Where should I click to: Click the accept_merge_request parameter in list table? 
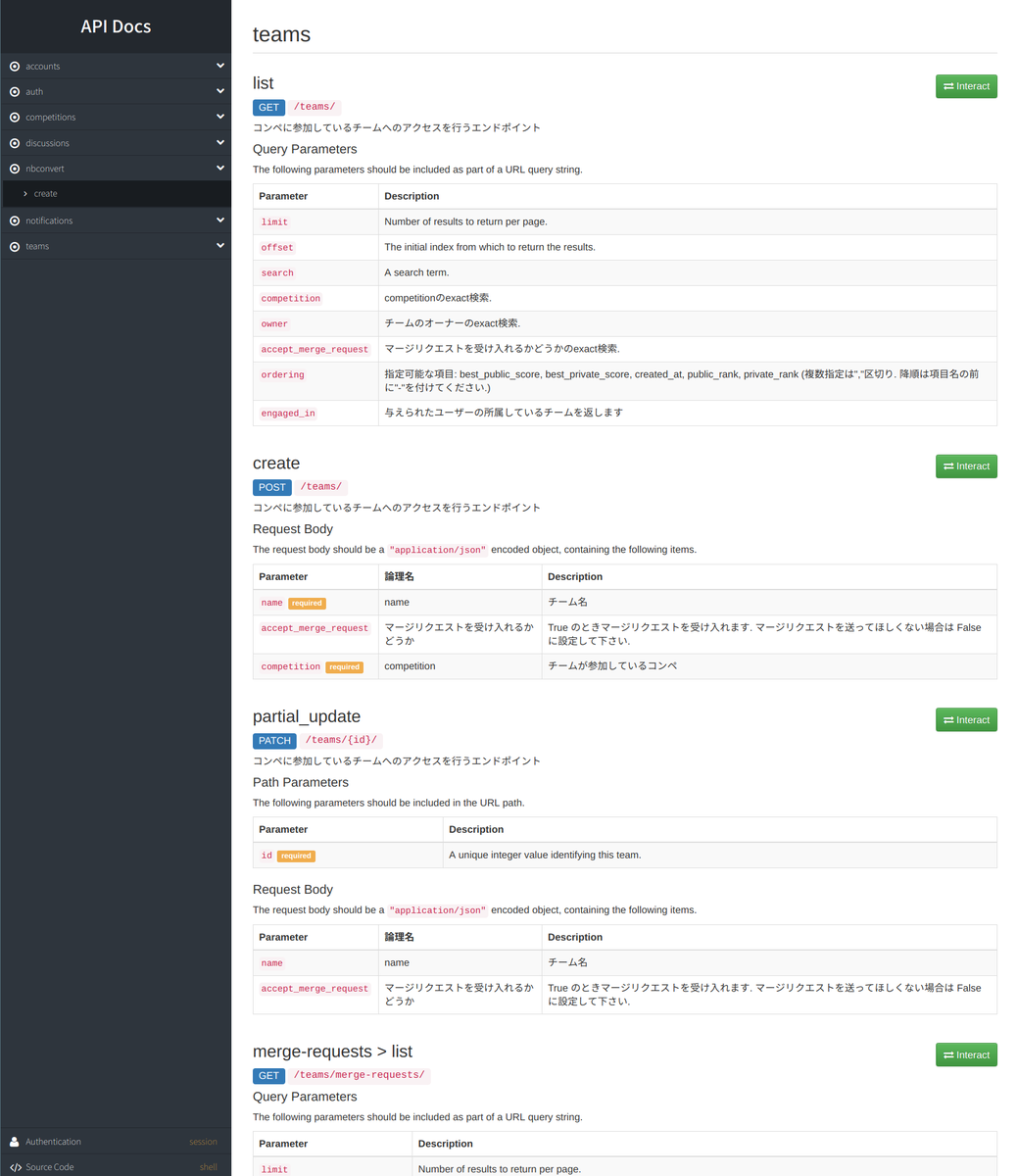(315, 350)
